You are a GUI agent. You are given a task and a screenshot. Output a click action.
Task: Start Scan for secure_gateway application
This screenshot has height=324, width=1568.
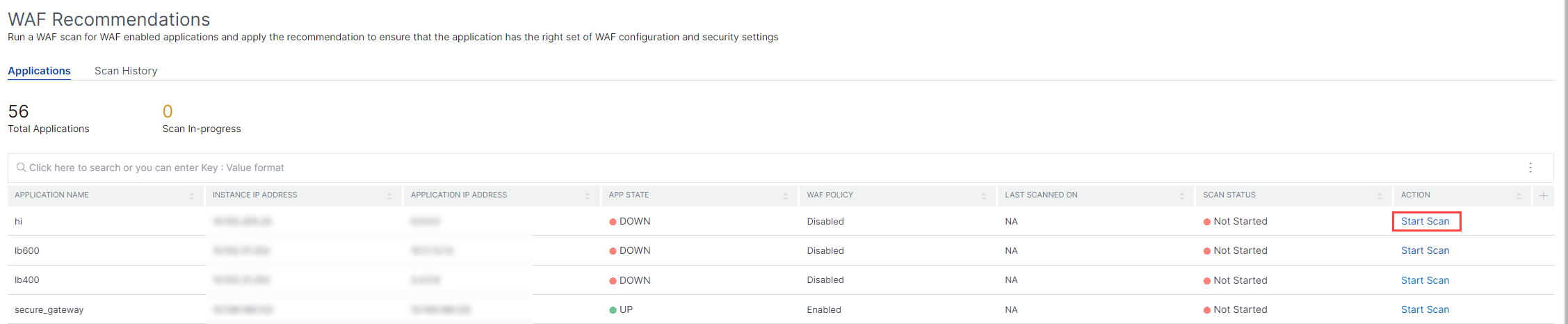(x=1425, y=309)
